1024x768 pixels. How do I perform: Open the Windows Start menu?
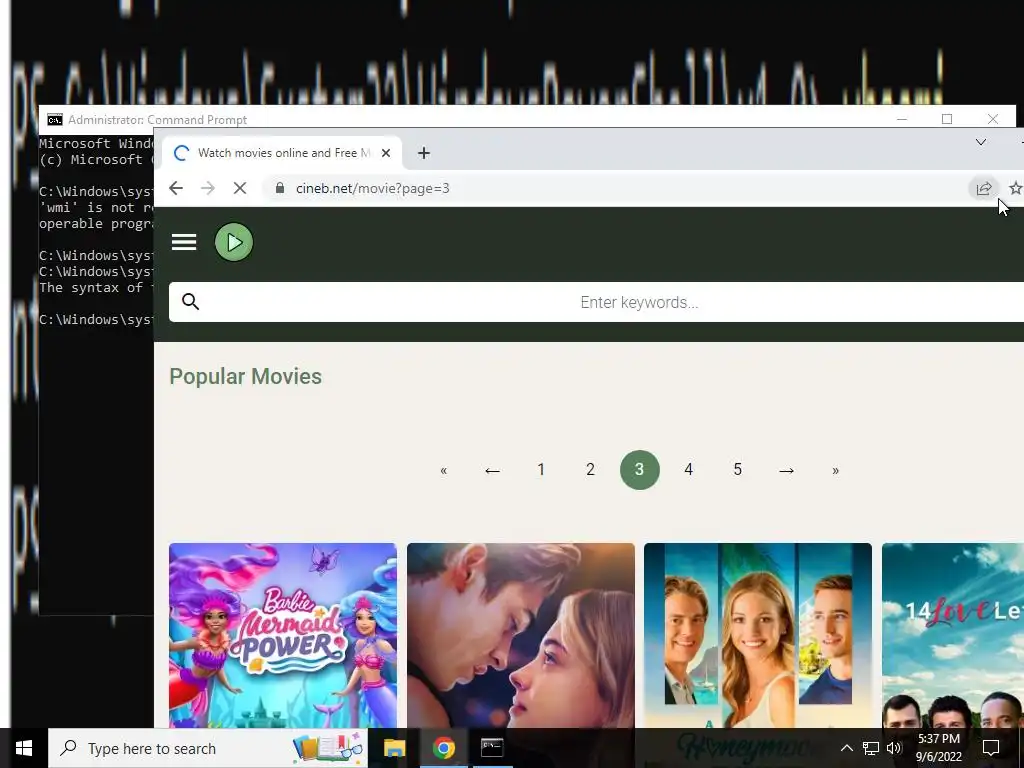point(24,748)
